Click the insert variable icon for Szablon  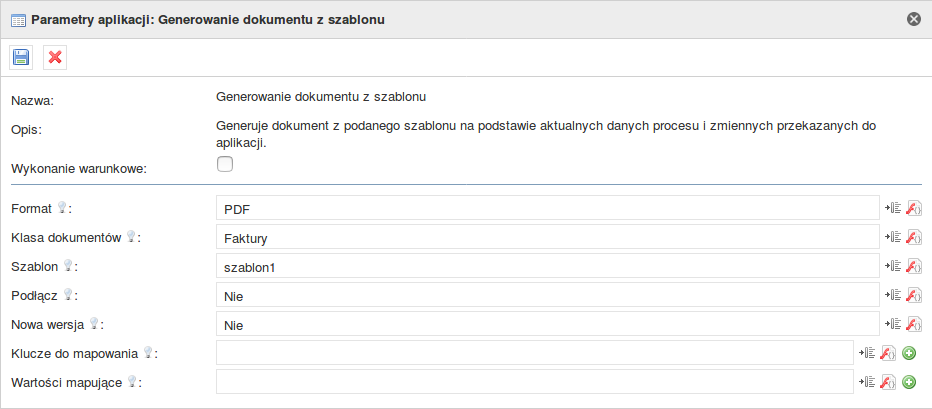pyautogui.click(x=893, y=266)
